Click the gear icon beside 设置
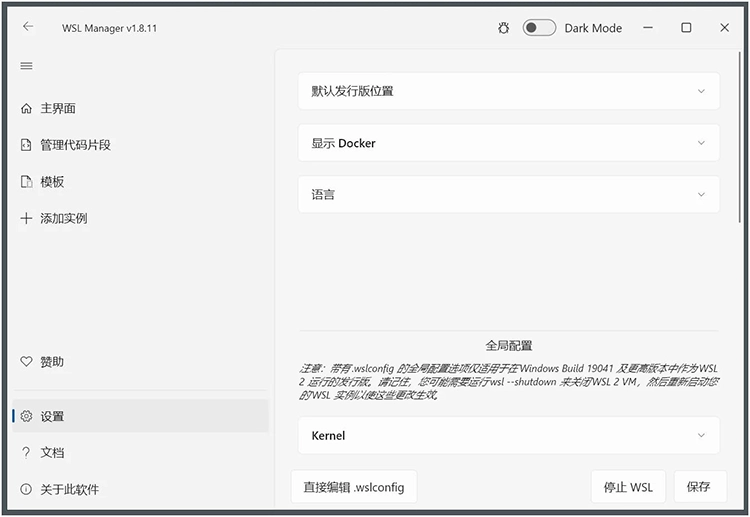Viewport: 750px width, 517px height. 27,417
